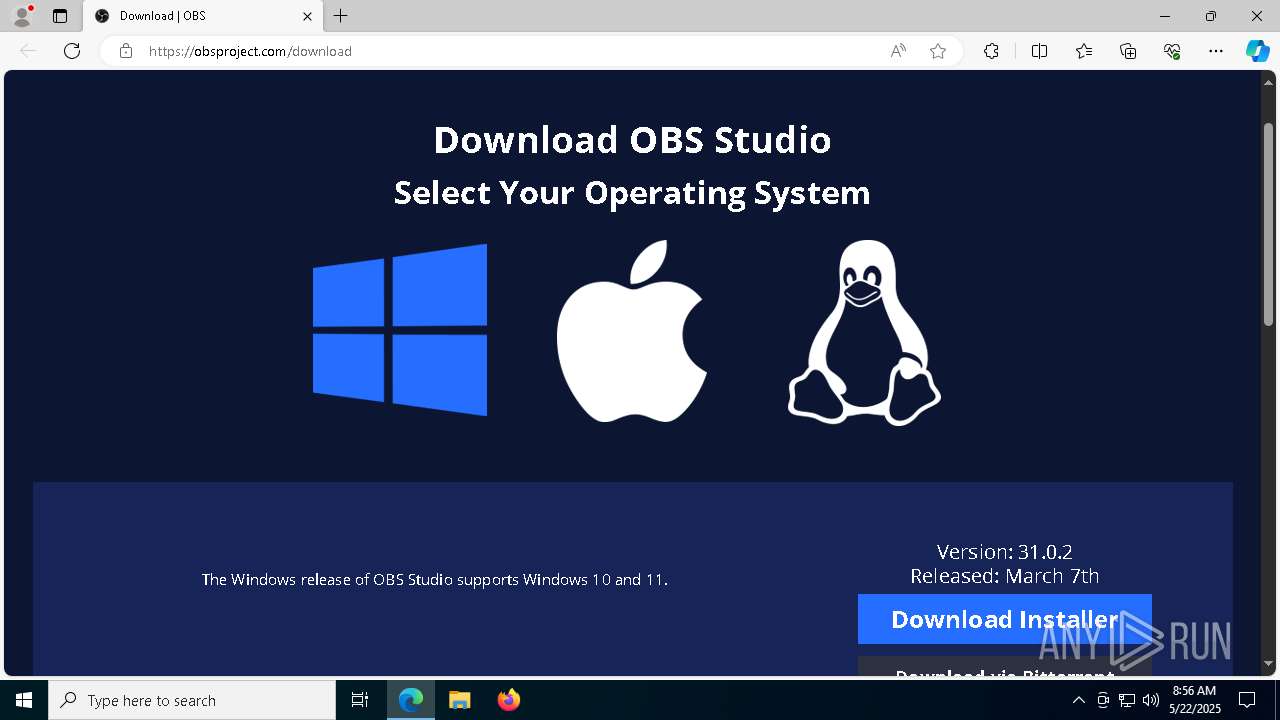Open the Extensions puzzle icon

991,51
